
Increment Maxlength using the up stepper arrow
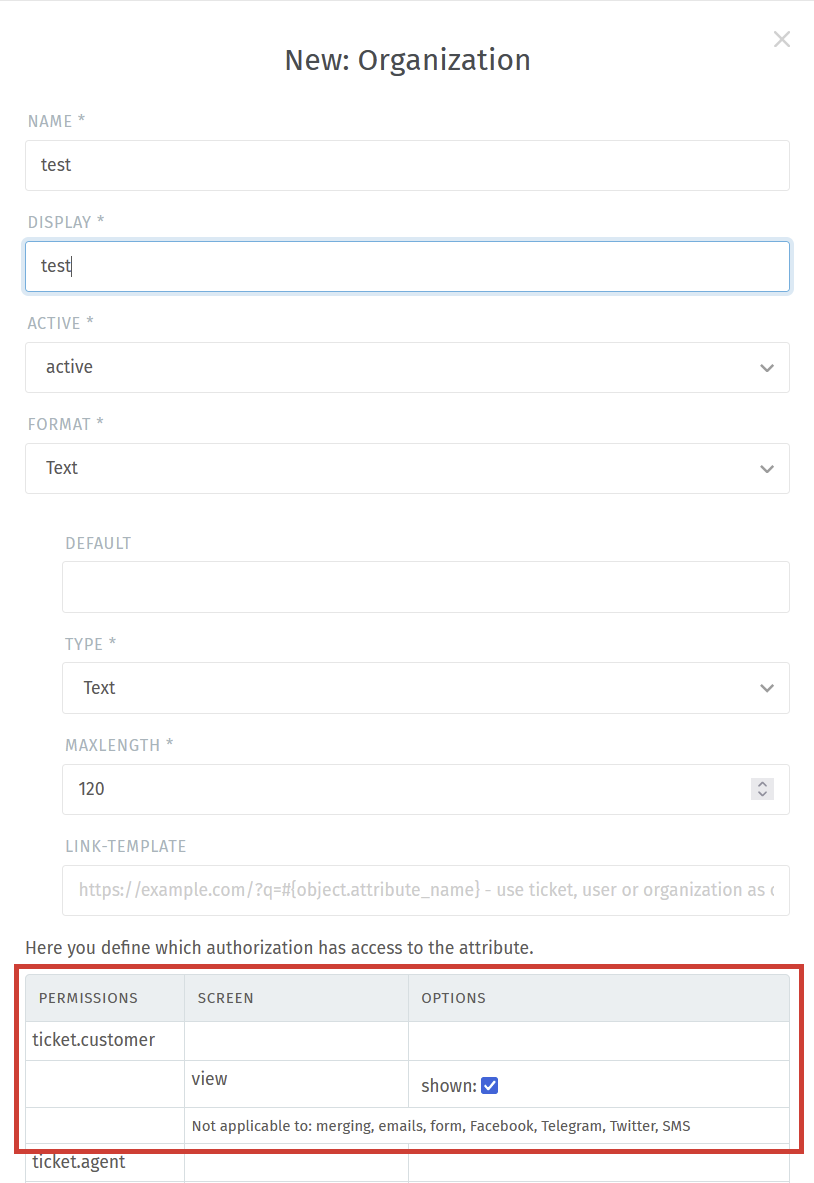coord(762,784)
